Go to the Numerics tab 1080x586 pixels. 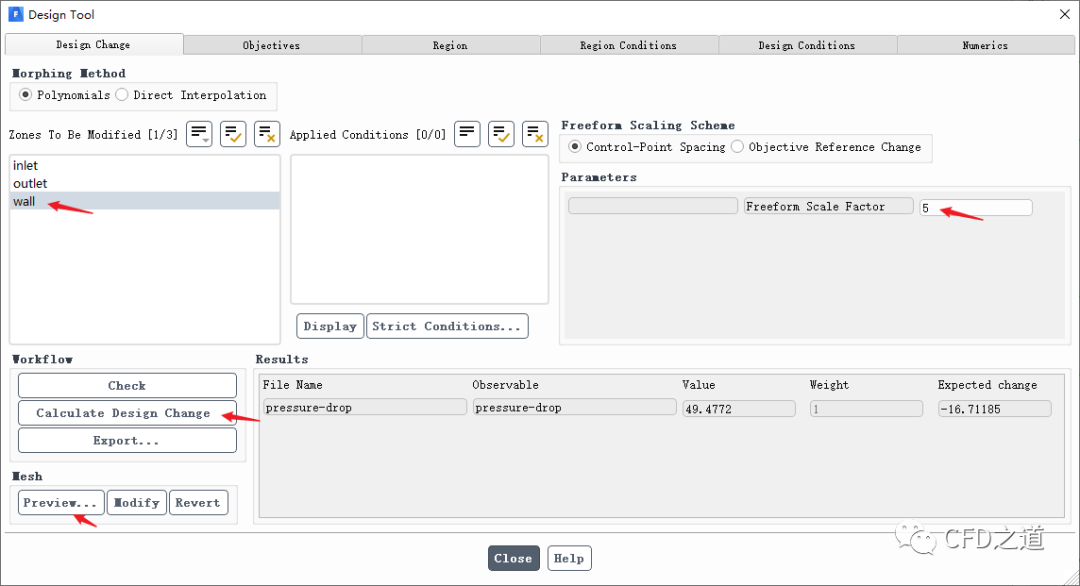pyautogui.click(x=985, y=45)
